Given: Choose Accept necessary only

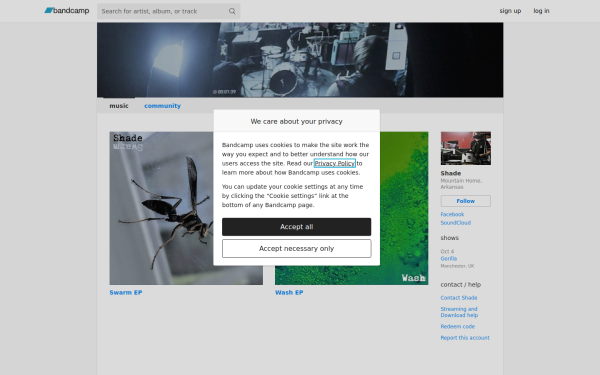Looking at the screenshot, I should (x=297, y=248).
